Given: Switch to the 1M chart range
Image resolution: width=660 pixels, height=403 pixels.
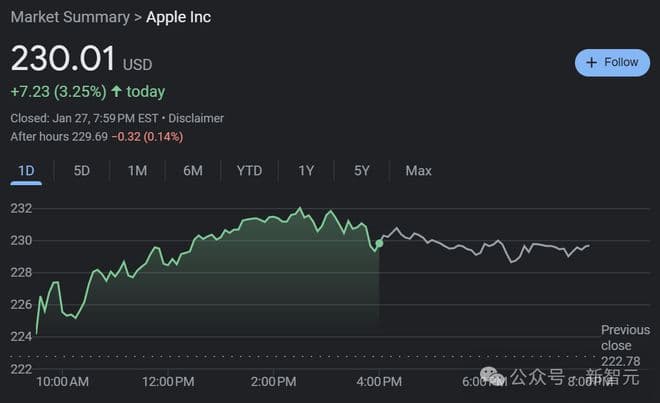Looking at the screenshot, I should [137, 171].
